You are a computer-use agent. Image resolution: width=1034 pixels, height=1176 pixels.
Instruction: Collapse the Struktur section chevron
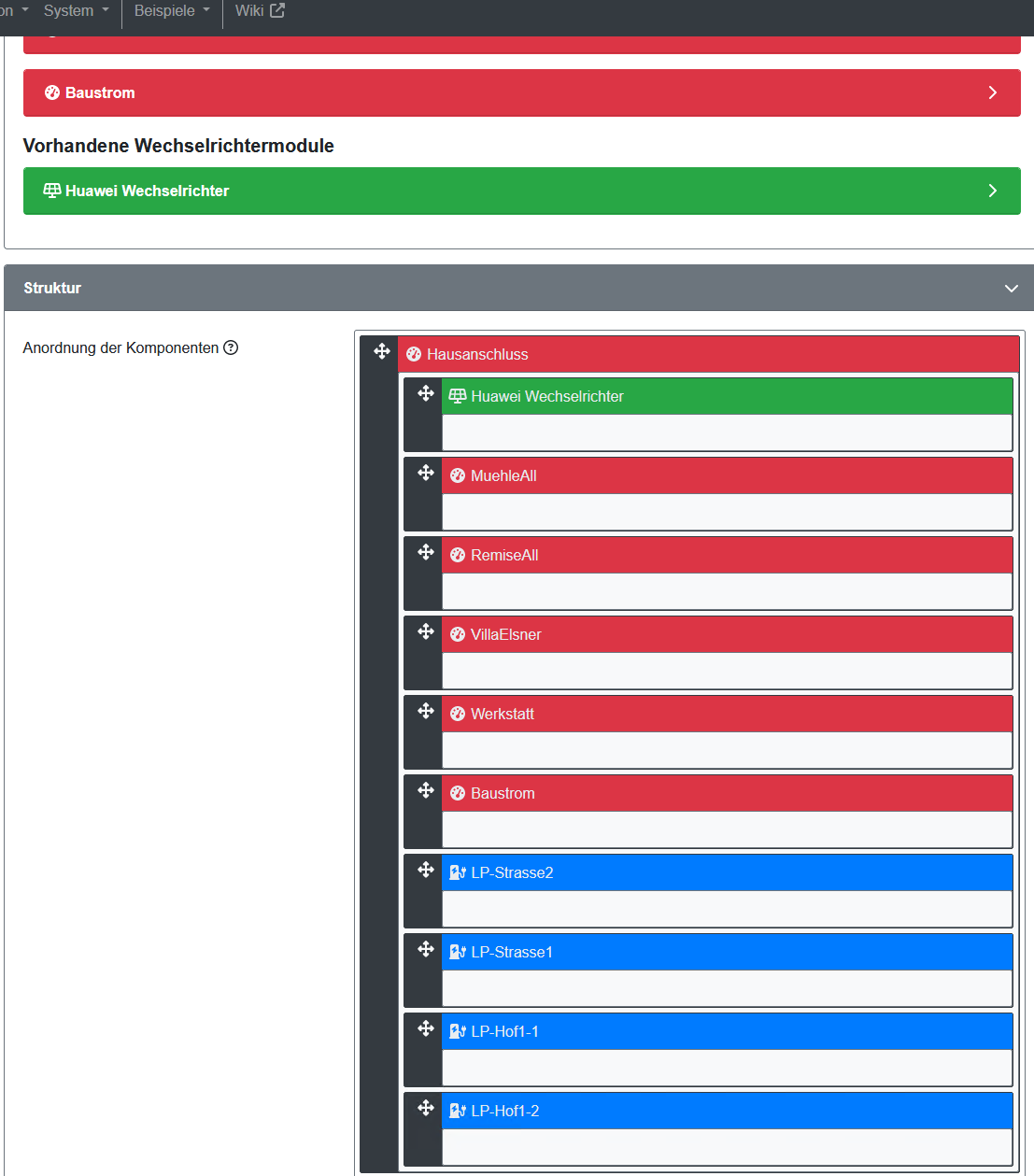click(1011, 288)
